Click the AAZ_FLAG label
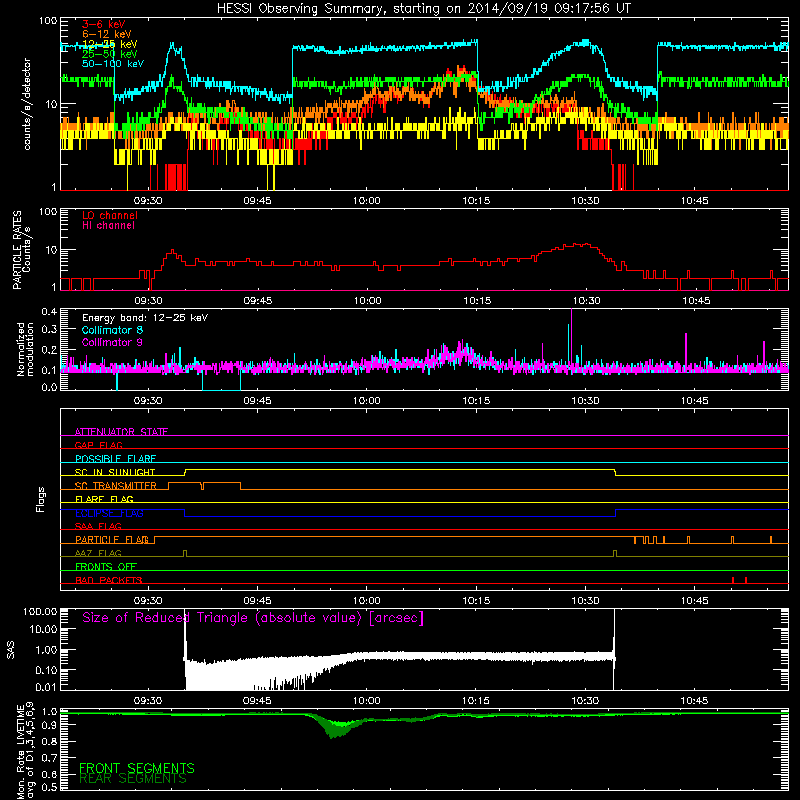This screenshot has width=800, height=800. (98, 553)
